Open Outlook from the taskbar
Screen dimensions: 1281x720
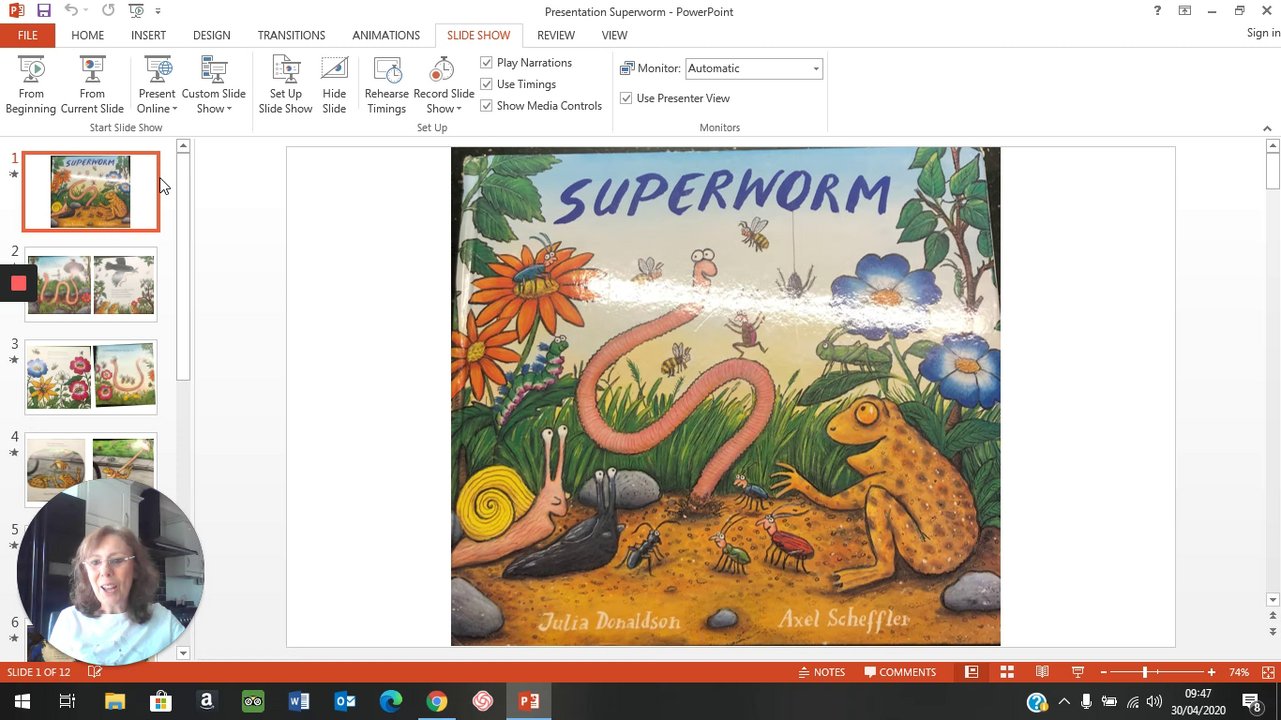pos(345,701)
